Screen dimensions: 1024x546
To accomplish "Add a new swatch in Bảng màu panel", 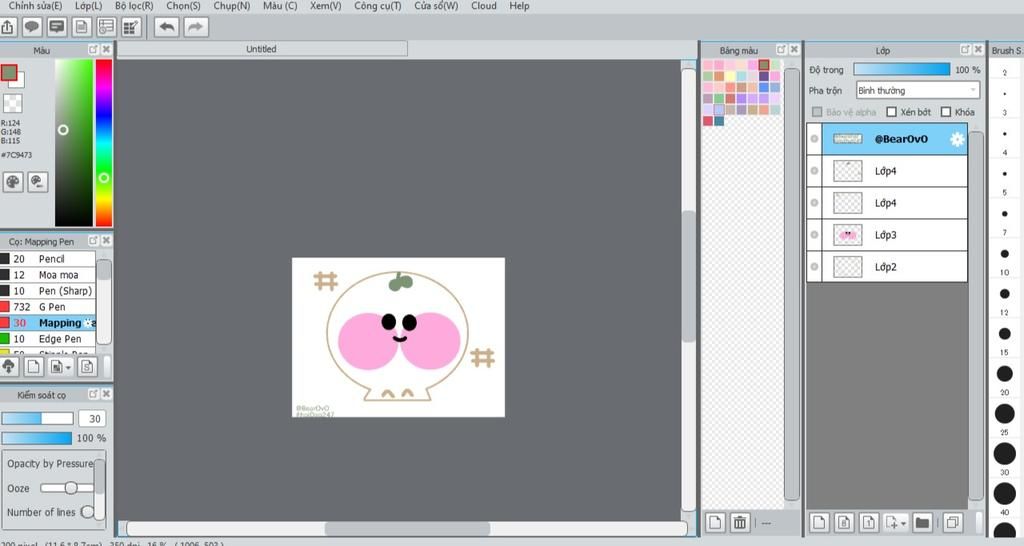I will (715, 522).
